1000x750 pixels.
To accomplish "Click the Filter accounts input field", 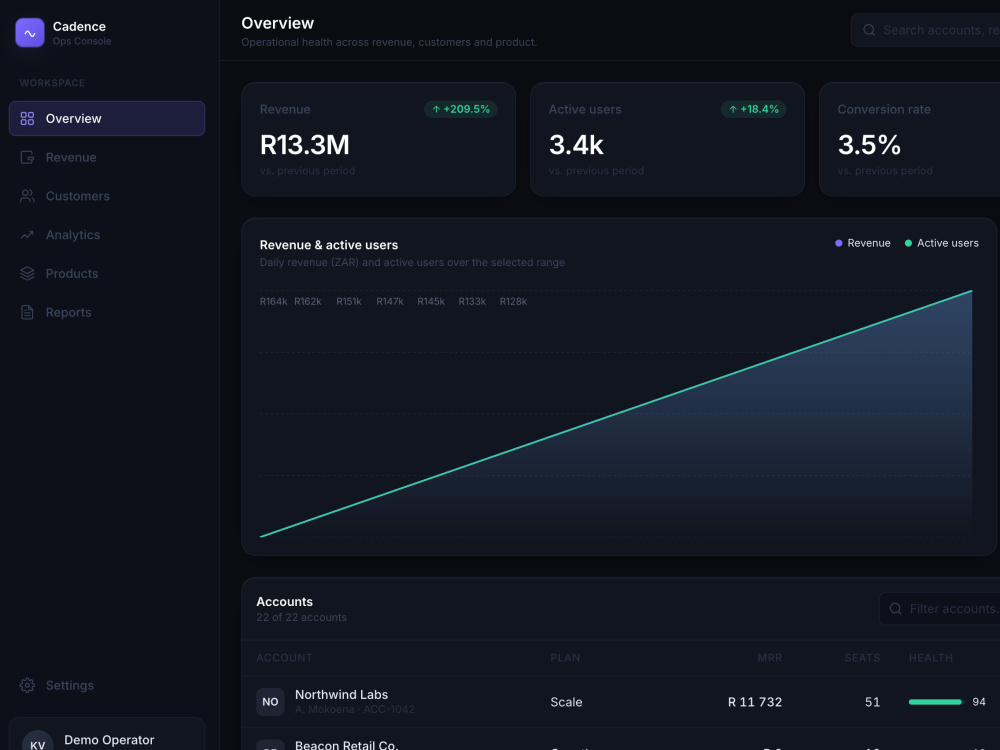I will tap(940, 609).
